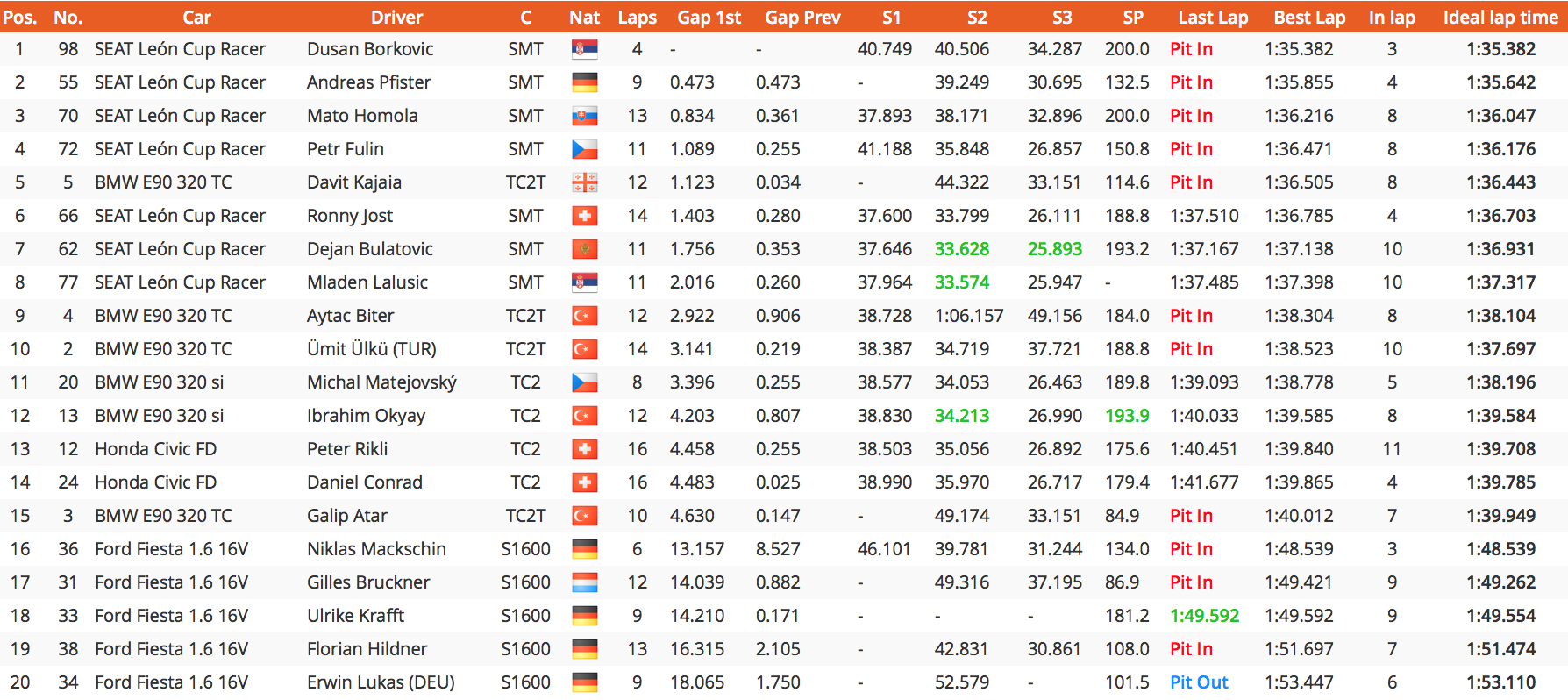Sort by the Driver column header
This screenshot has width=1568, height=700.
tap(396, 18)
